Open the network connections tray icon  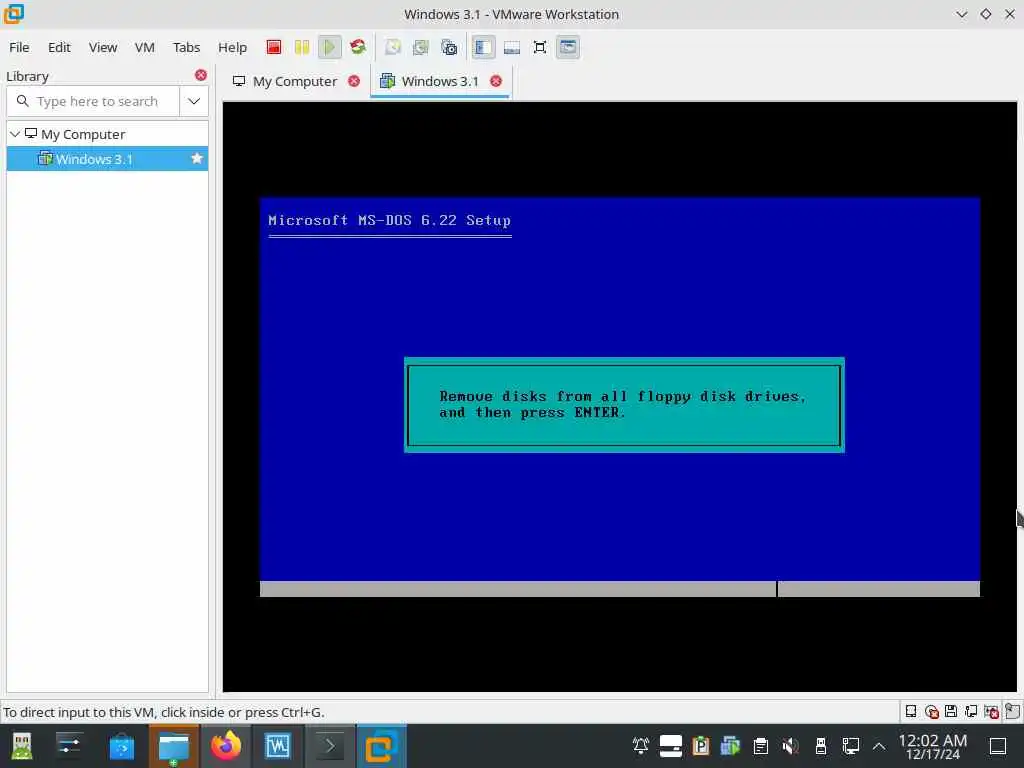pyautogui.click(x=851, y=746)
